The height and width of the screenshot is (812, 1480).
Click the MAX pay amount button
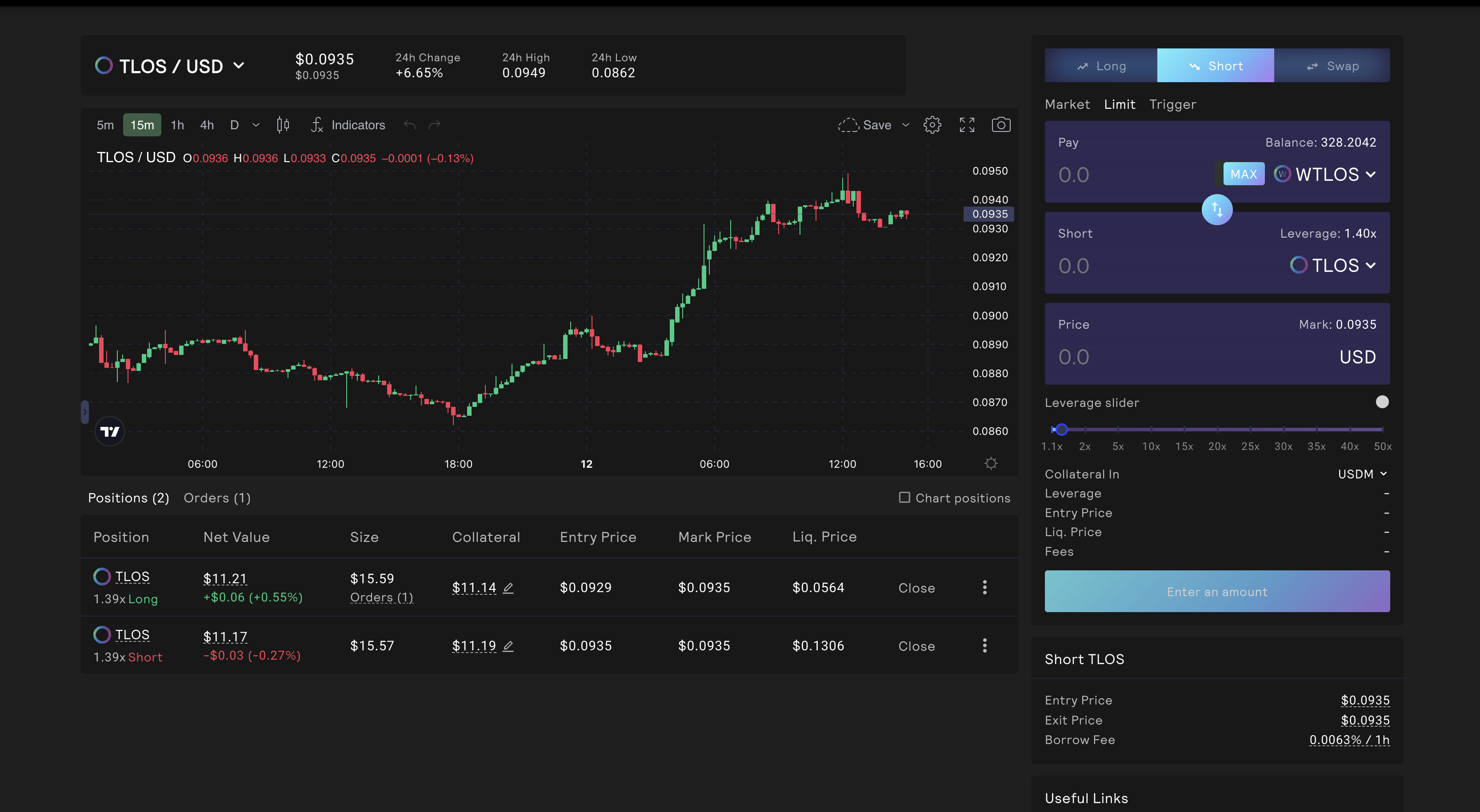pyautogui.click(x=1243, y=174)
